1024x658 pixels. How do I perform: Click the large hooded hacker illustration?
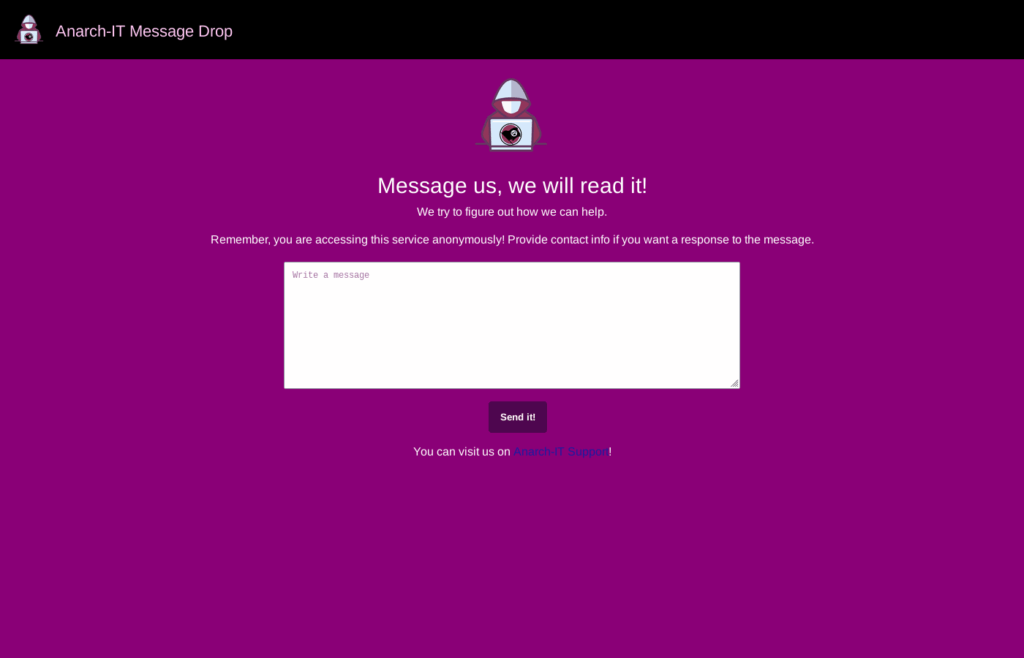coord(511,116)
